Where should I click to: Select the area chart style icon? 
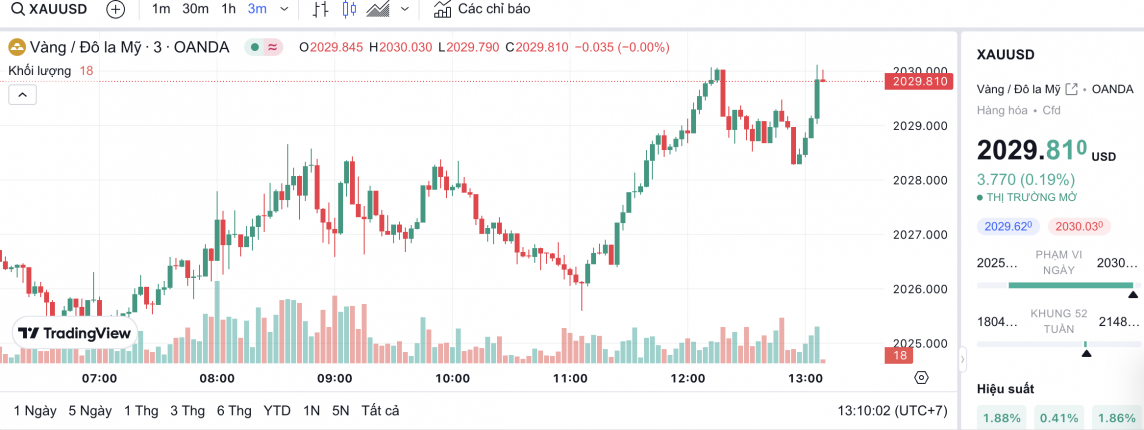378,10
